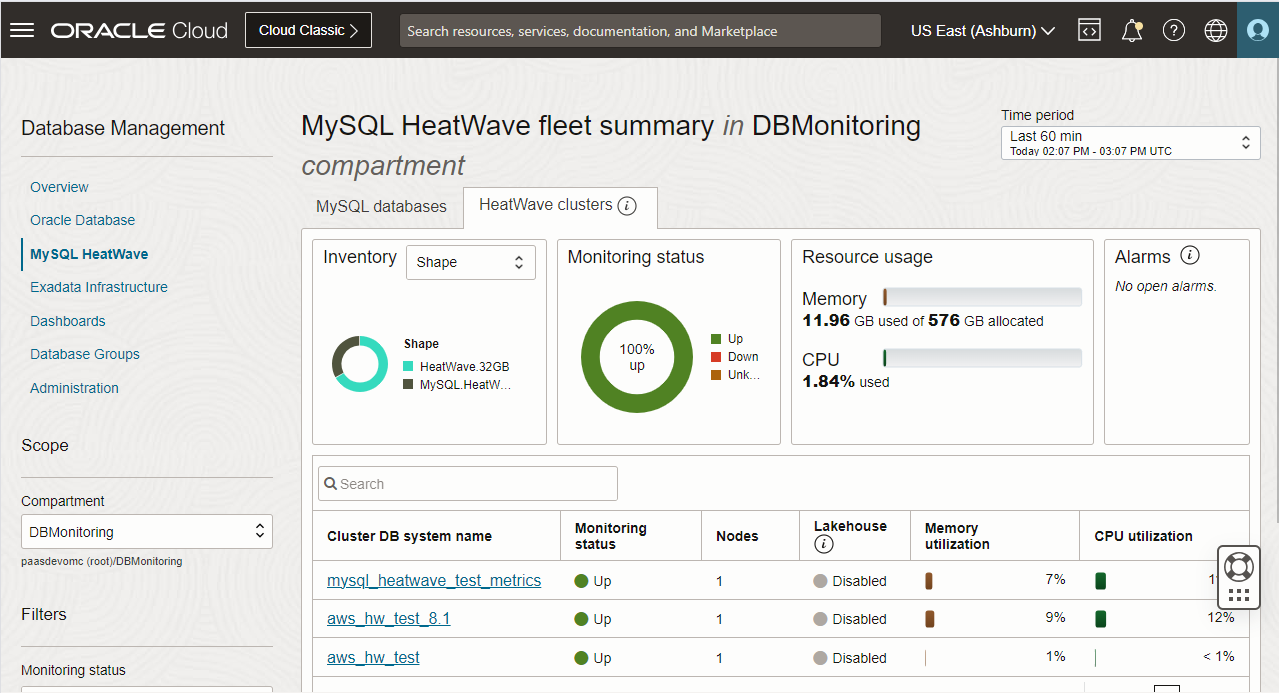Open the Code Editor icon in top bar
This screenshot has height=693, width=1279.
coord(1089,30)
